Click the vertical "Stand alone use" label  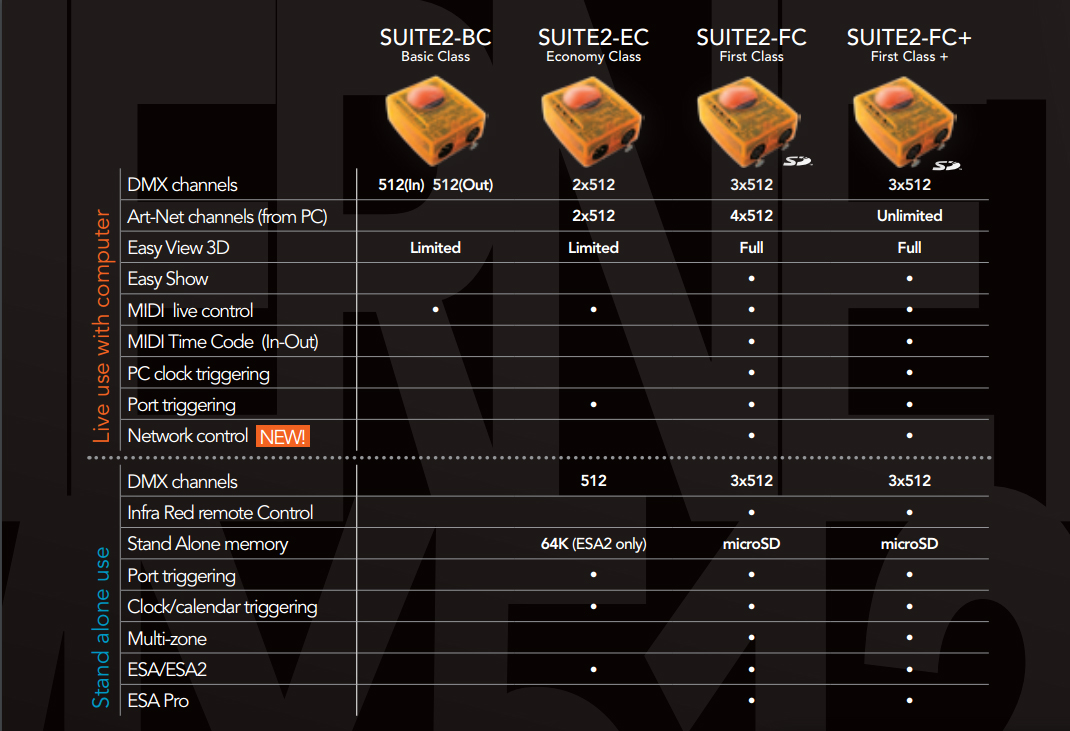point(102,627)
